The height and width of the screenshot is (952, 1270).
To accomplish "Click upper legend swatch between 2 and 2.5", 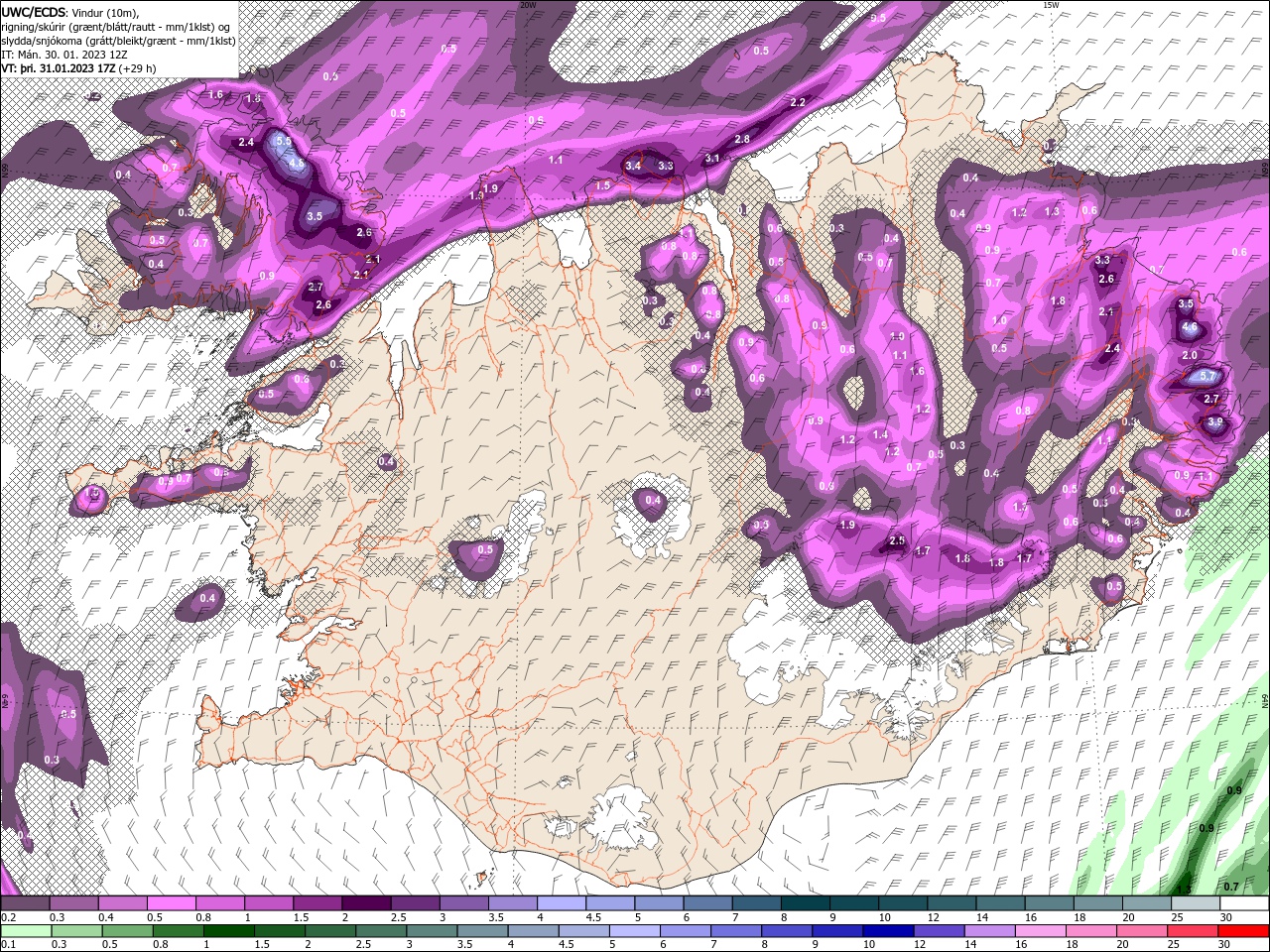I will point(366,903).
